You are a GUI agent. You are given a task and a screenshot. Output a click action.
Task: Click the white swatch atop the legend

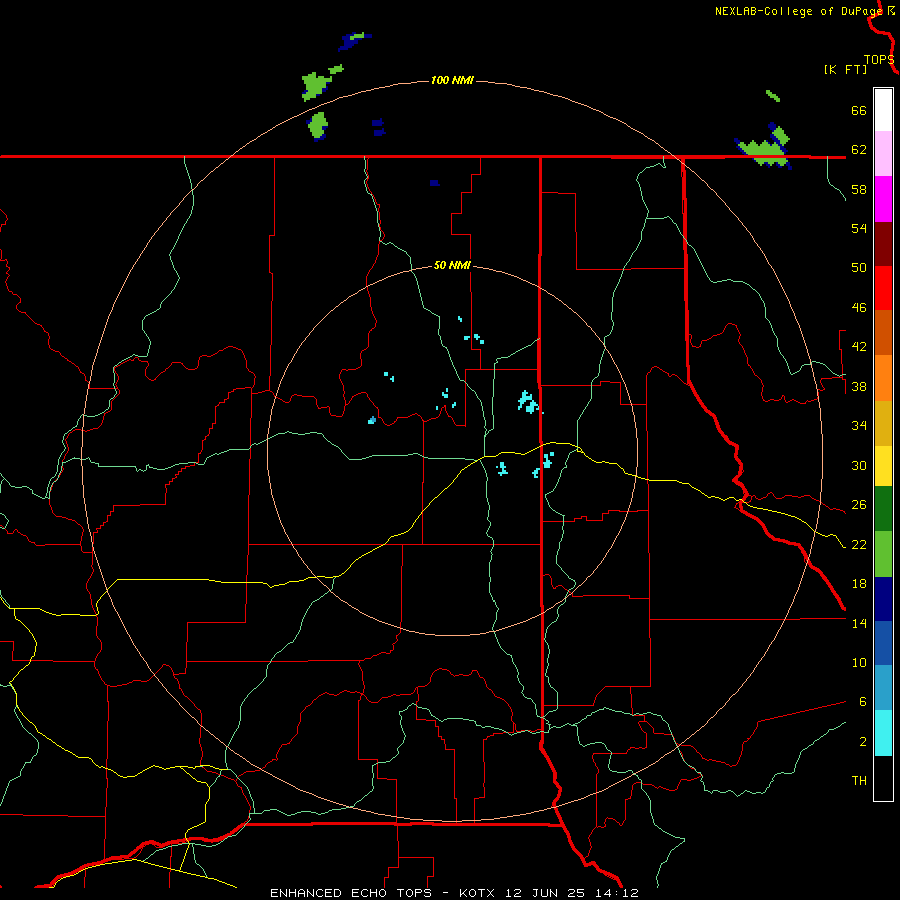[x=883, y=110]
